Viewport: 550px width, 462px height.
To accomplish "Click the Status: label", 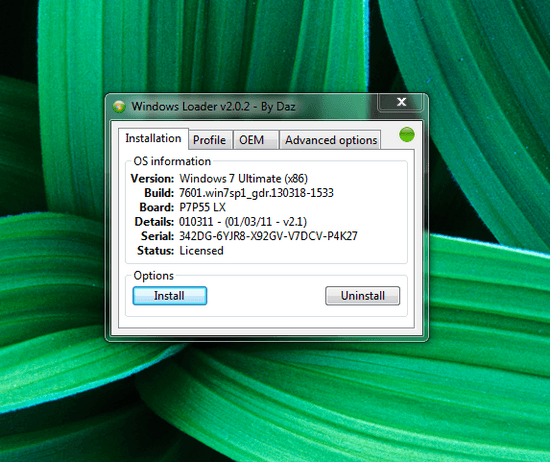I will pos(155,250).
